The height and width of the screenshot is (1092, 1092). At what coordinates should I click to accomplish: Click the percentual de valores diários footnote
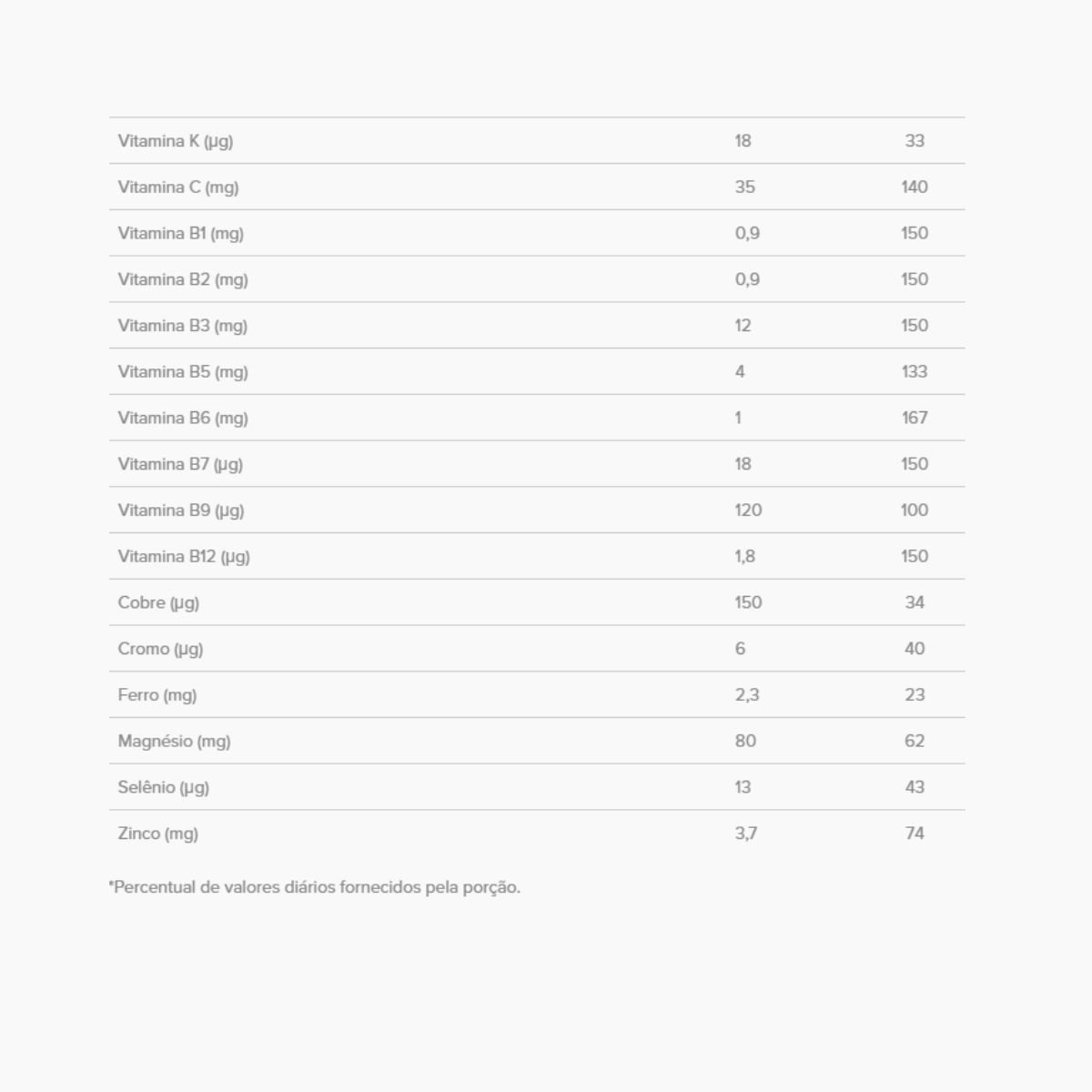click(x=315, y=887)
